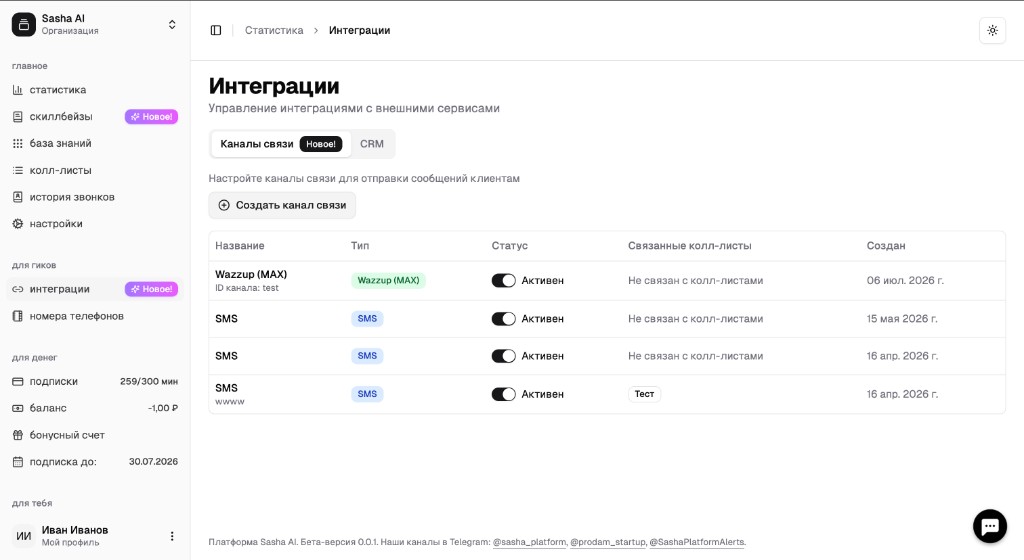
Task: Toggle the SMS channel created 15 мая
Action: coord(504,319)
